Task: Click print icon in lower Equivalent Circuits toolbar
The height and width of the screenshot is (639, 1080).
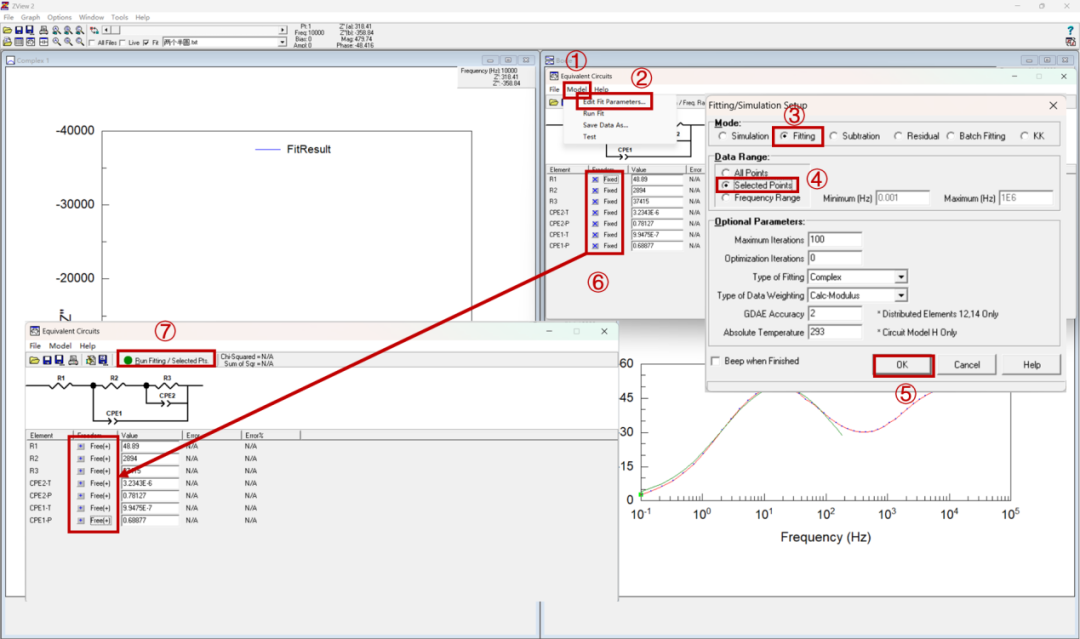Action: pos(73,360)
